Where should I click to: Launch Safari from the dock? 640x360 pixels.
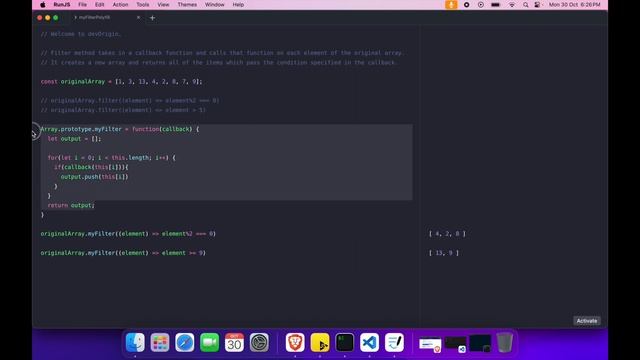click(x=184, y=342)
